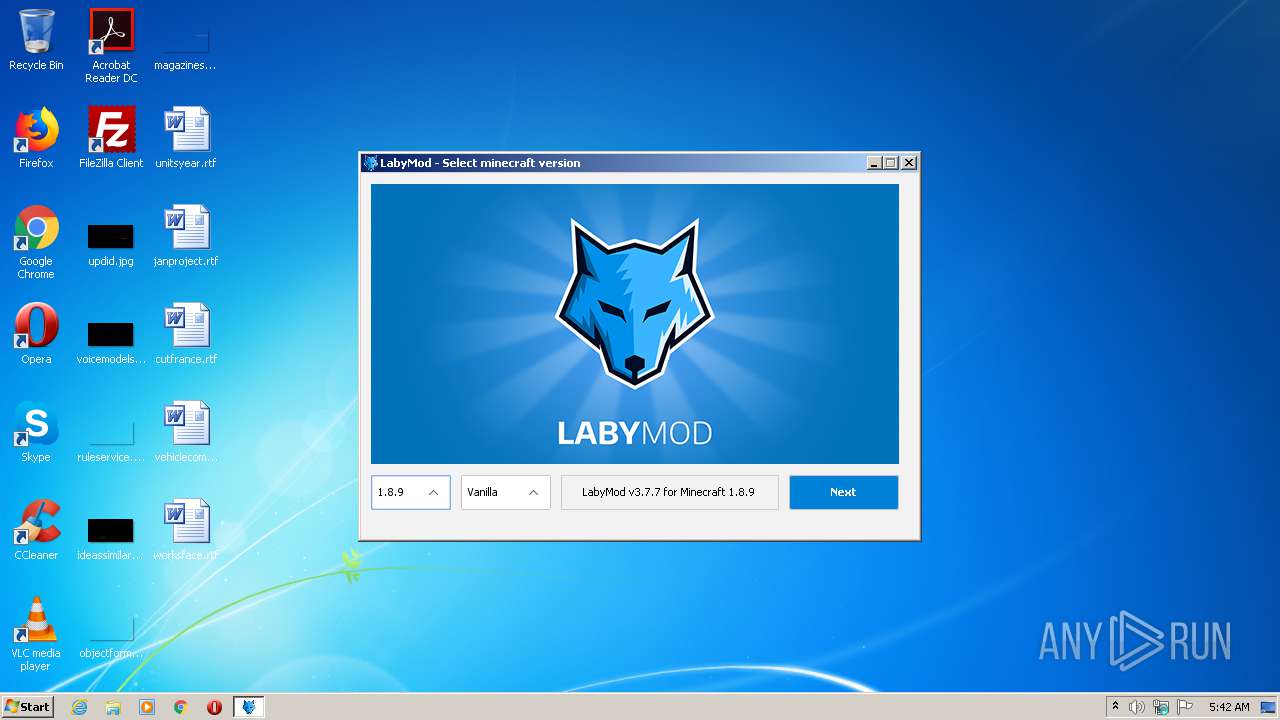Screen dimensions: 1280x720
Task: Click the network tray icon
Action: (x=1161, y=707)
